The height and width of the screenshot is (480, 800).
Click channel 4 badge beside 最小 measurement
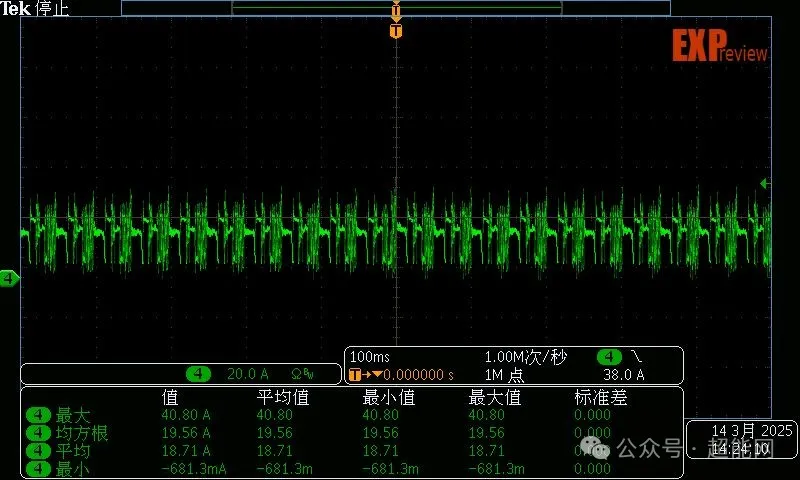coord(38,468)
